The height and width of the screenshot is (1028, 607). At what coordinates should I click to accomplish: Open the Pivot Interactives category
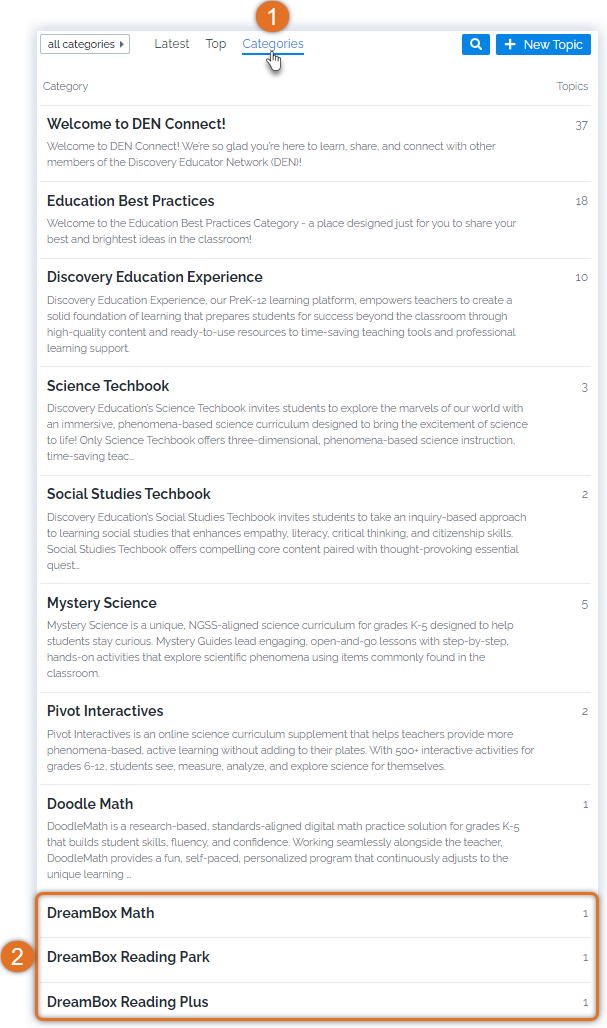point(105,711)
